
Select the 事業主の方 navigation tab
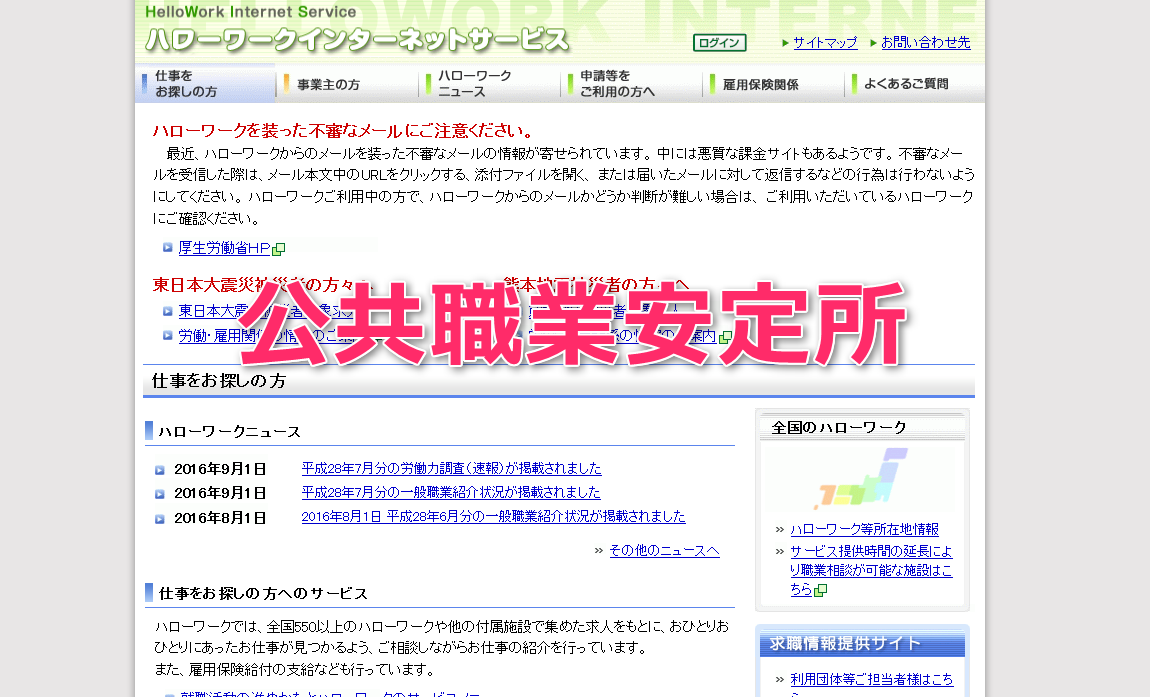click(x=346, y=84)
